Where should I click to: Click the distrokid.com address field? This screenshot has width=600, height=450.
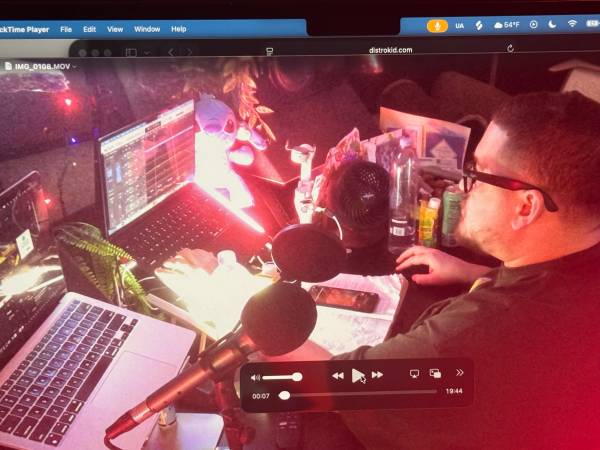(390, 50)
